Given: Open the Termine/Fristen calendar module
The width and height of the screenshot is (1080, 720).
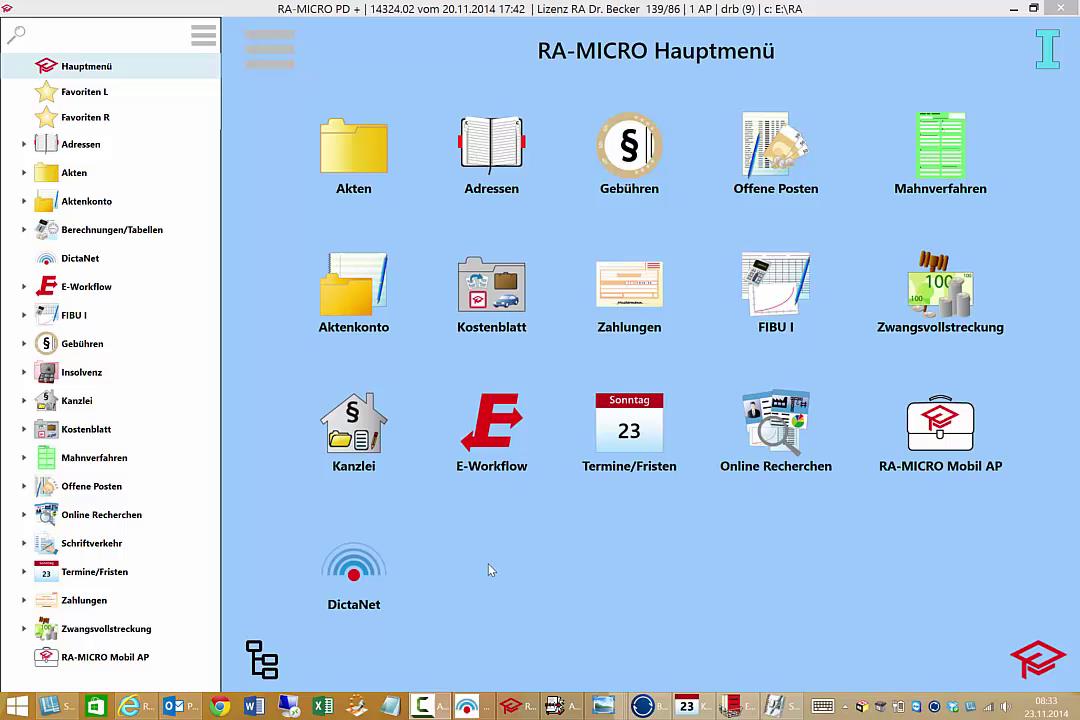Looking at the screenshot, I should (629, 432).
